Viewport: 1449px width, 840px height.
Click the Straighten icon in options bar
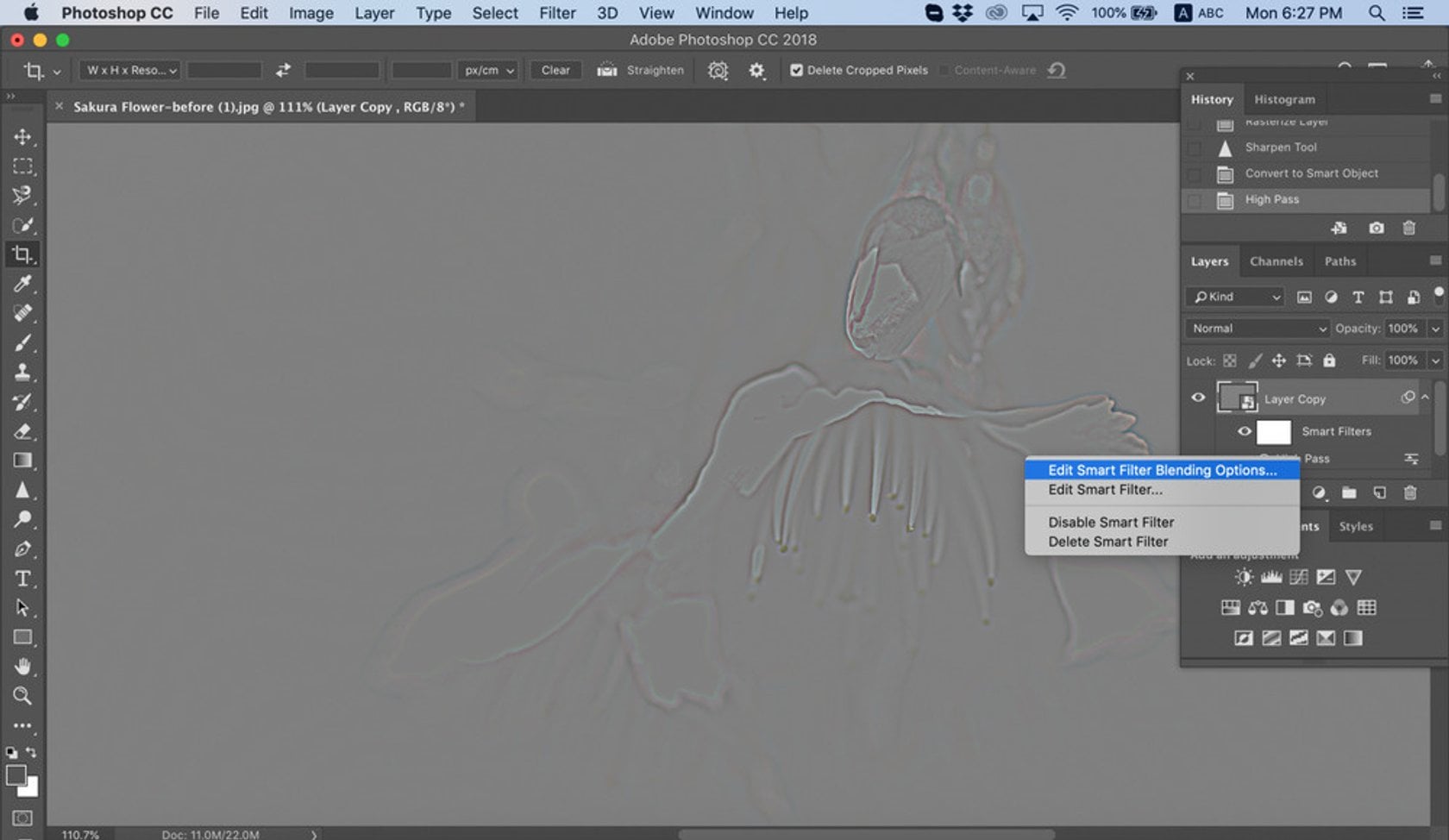click(607, 71)
